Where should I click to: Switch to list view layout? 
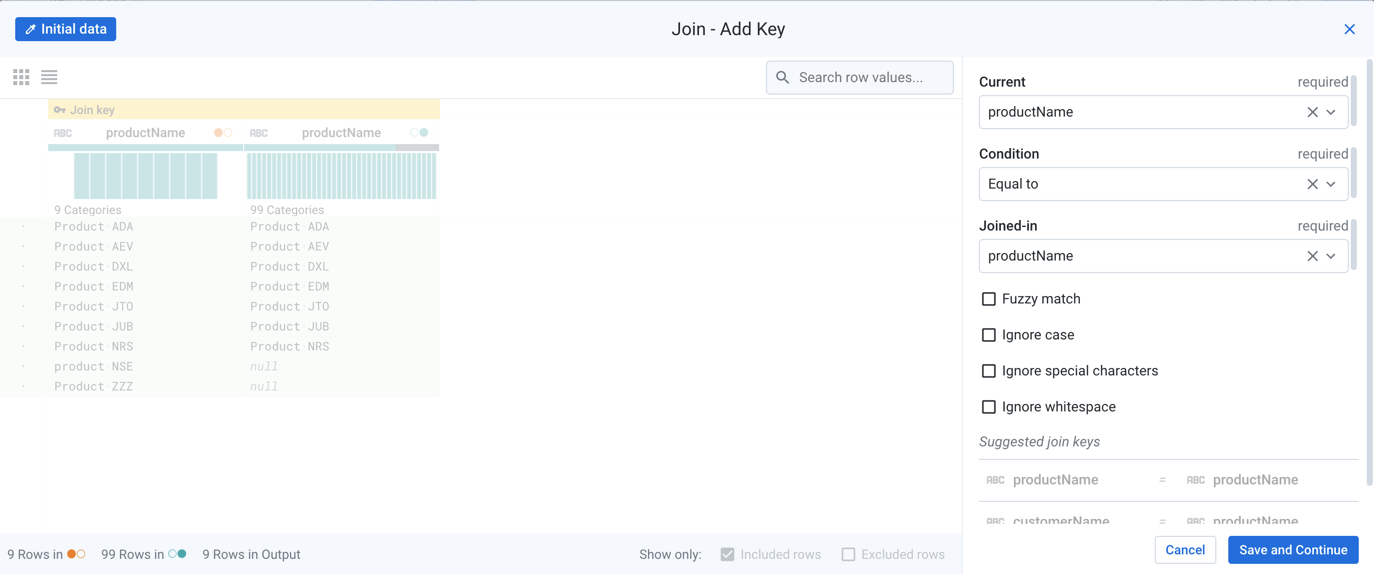tap(49, 77)
